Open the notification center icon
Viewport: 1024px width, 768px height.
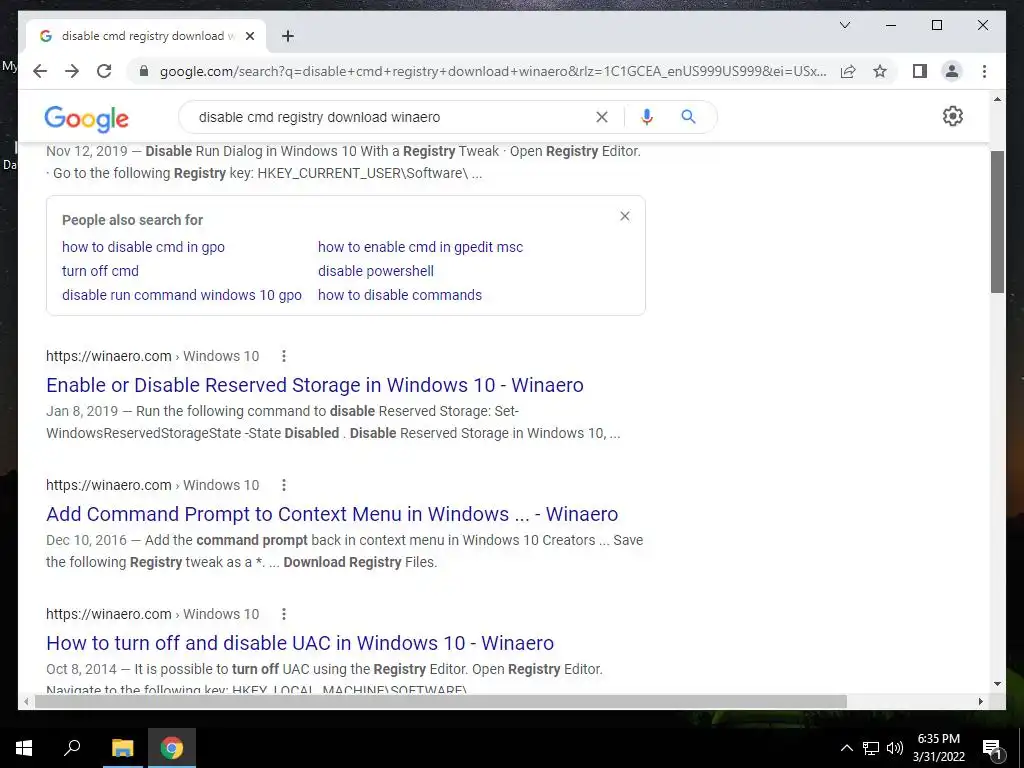992,748
